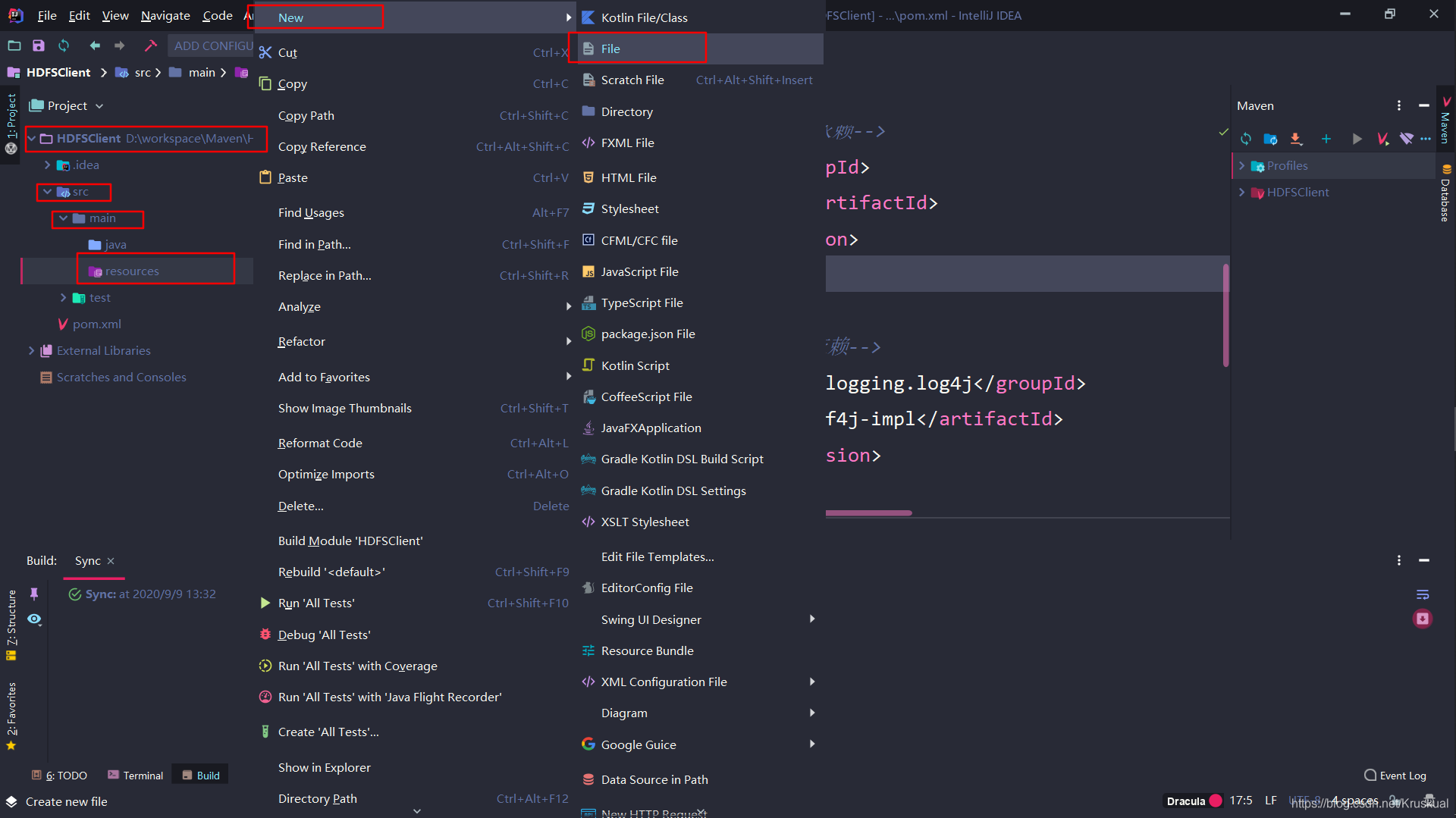Minimize the Maven panel
Image resolution: width=1456 pixels, height=818 pixels.
coord(1424,105)
